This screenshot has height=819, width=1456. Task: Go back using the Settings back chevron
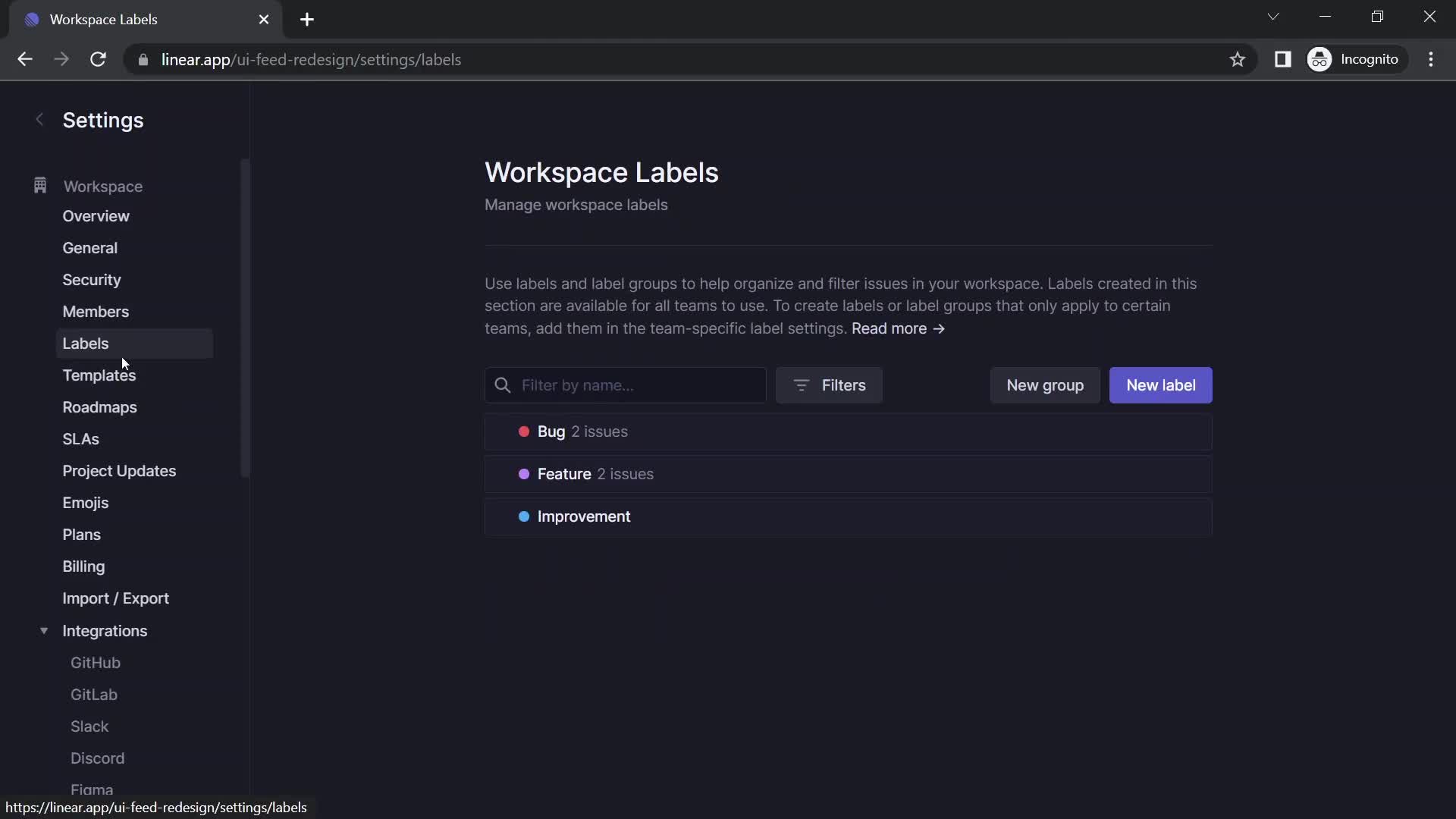(x=39, y=120)
